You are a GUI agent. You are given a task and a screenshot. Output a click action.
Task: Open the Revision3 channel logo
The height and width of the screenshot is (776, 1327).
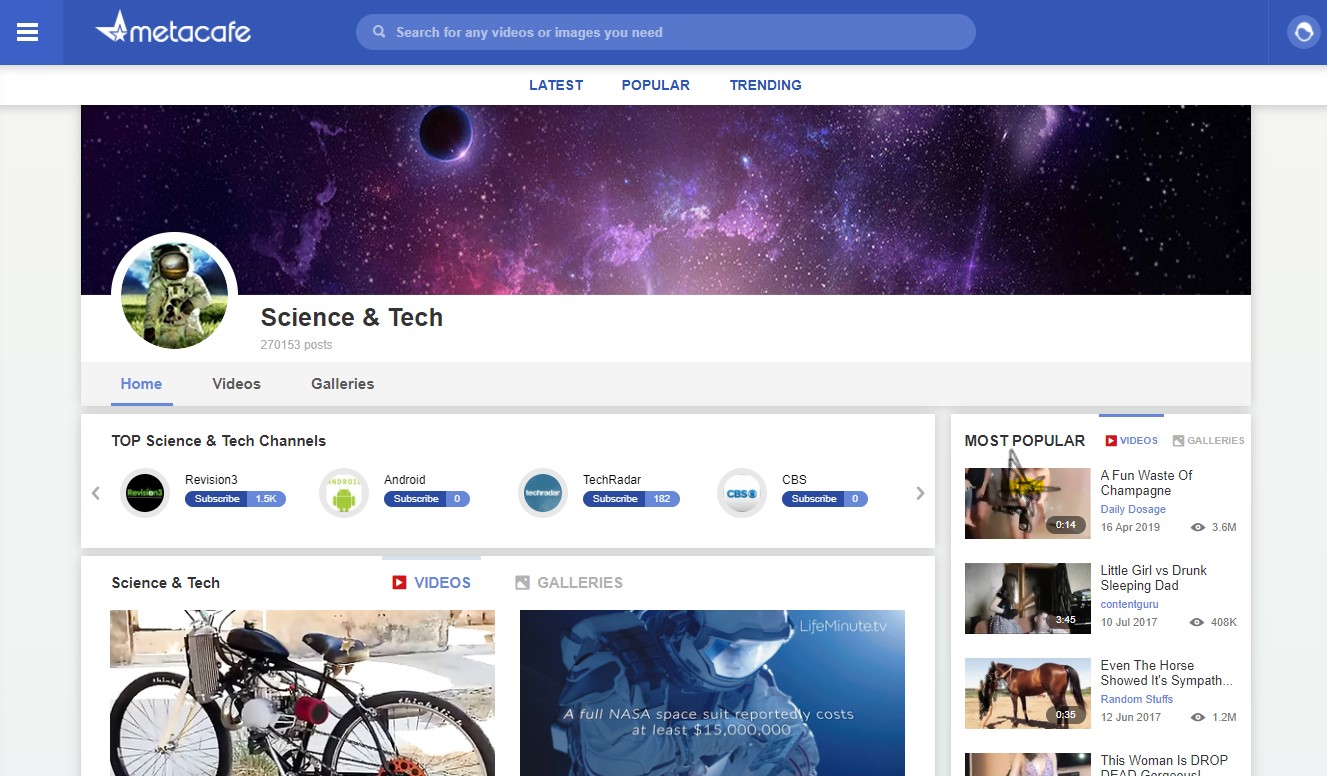pyautogui.click(x=145, y=493)
